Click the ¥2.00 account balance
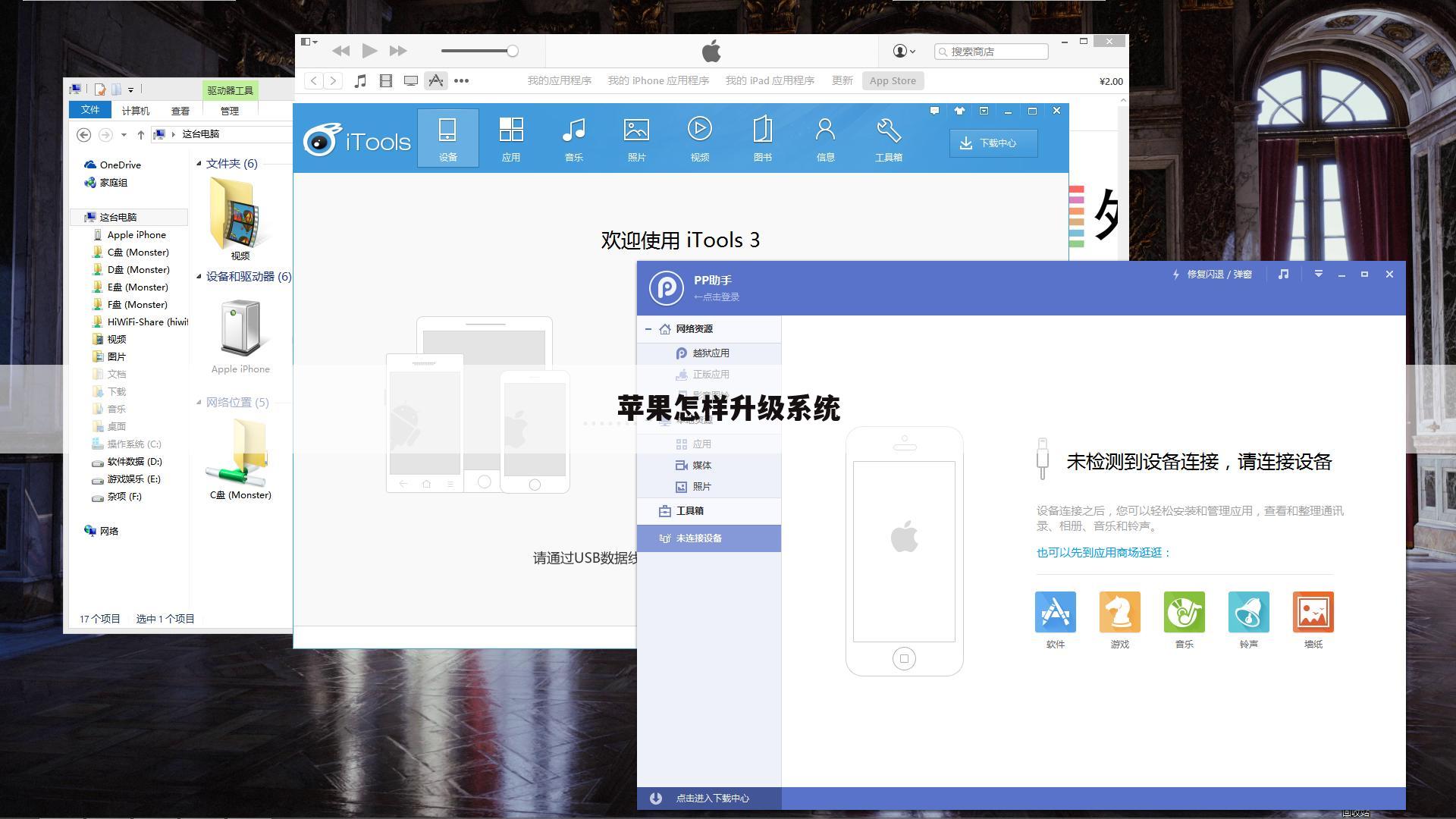Image resolution: width=1456 pixels, height=819 pixels. (1111, 81)
